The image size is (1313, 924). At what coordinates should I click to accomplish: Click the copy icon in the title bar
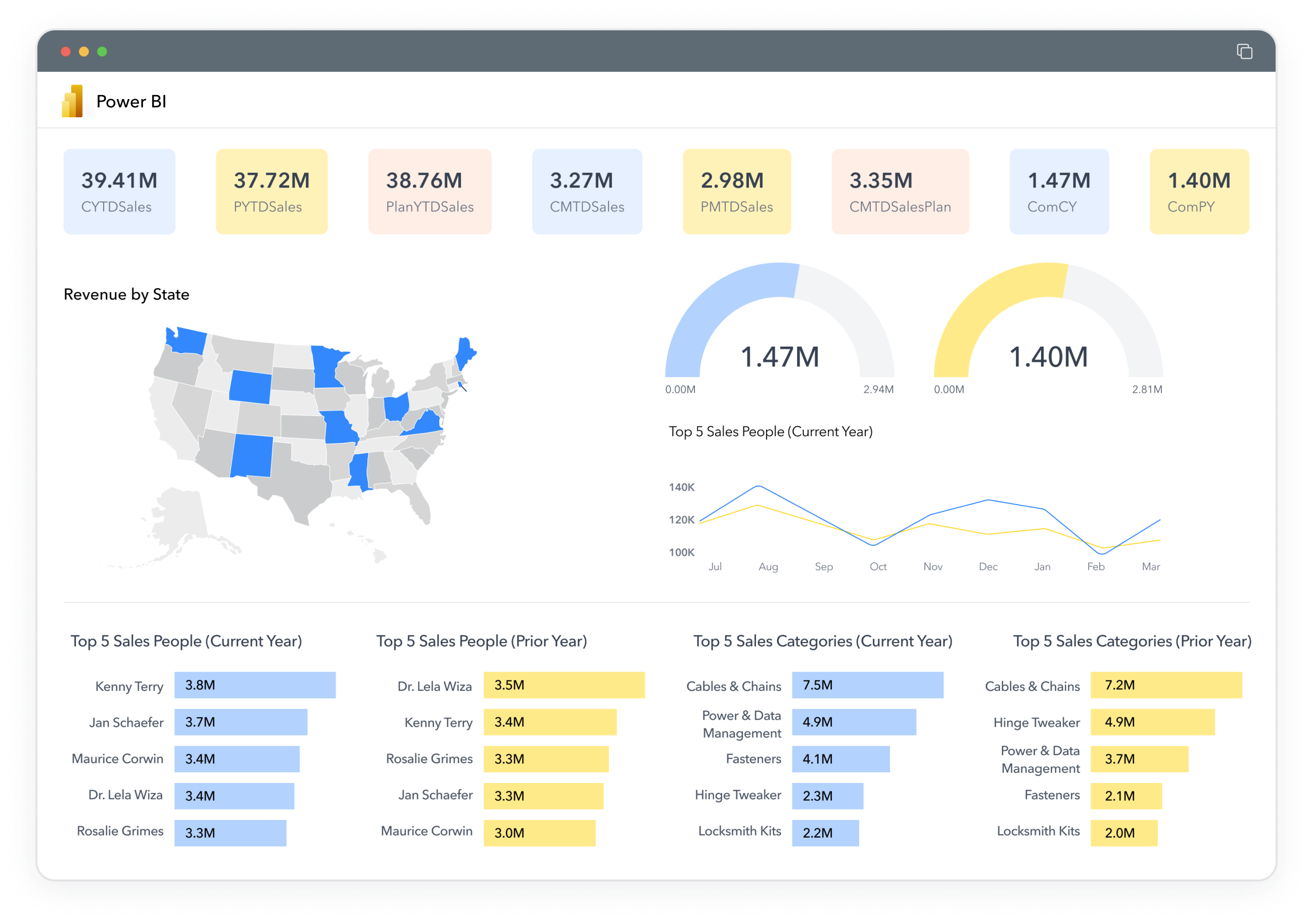[1244, 52]
